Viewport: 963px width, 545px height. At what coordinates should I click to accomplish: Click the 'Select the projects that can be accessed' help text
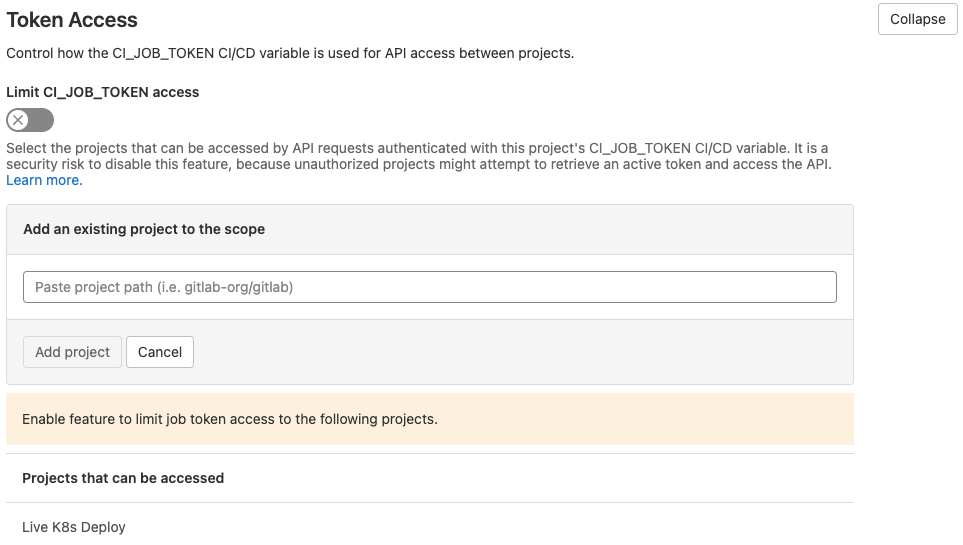(419, 156)
